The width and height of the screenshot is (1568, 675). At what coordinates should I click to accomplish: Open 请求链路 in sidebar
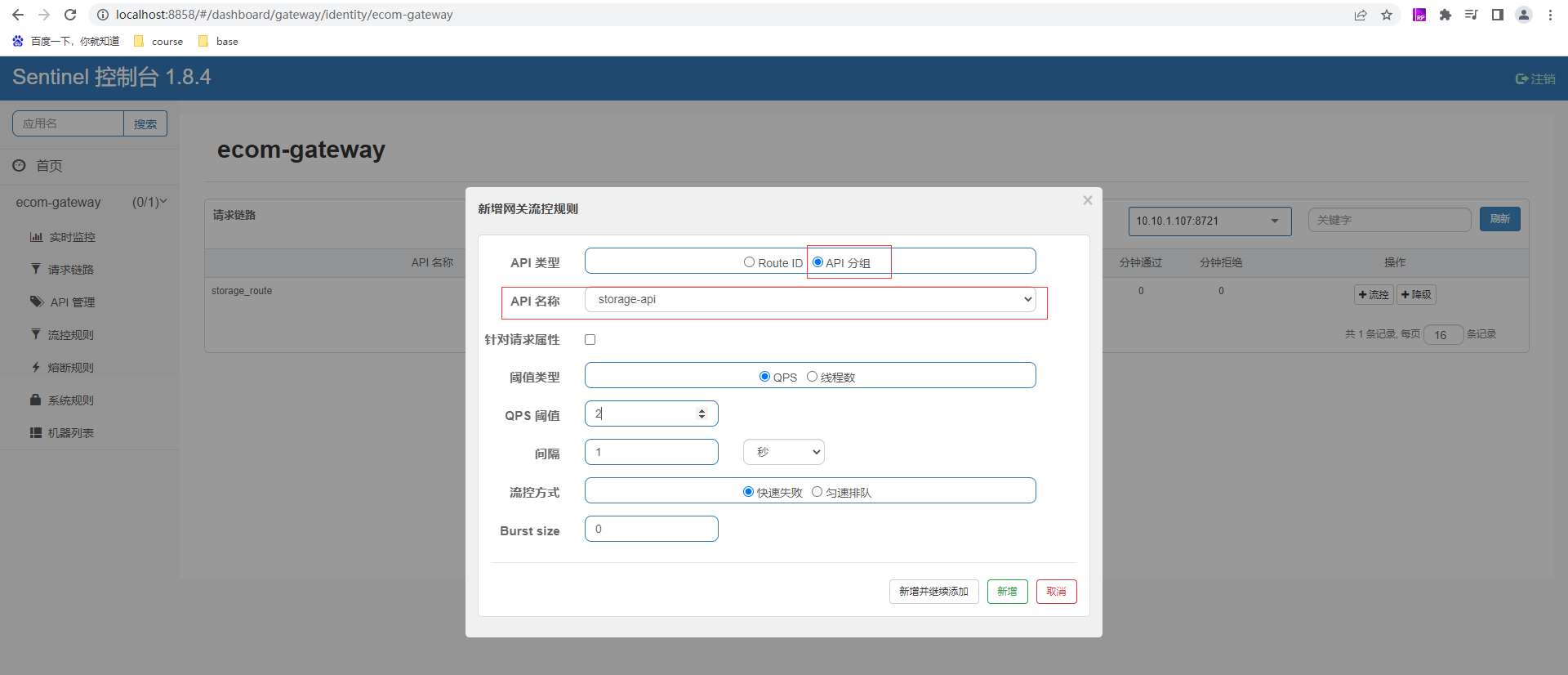click(62, 270)
